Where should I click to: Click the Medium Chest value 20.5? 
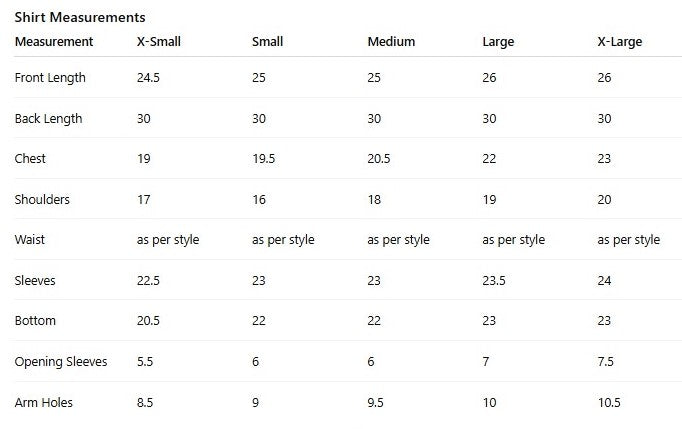pos(379,159)
